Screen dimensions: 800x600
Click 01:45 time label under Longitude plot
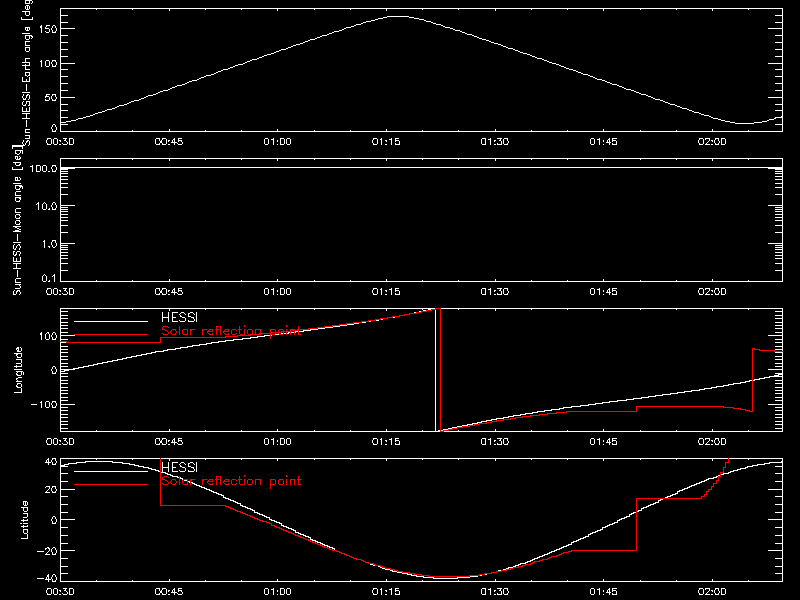coord(604,441)
